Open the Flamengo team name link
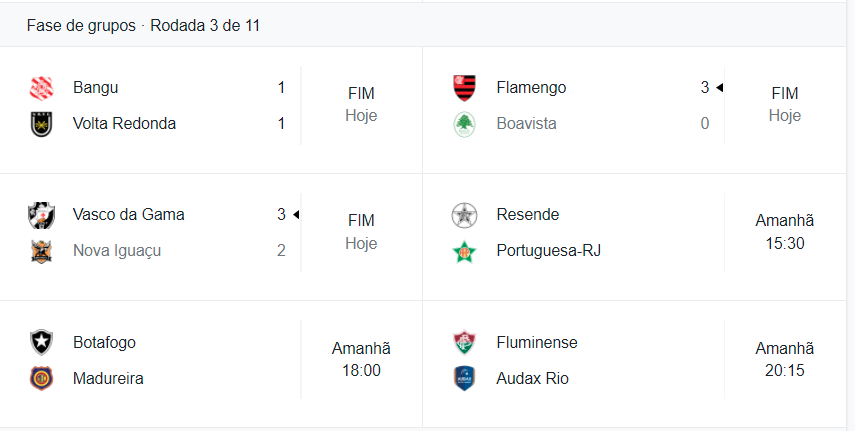Viewport: 855px width, 431px height. click(531, 88)
